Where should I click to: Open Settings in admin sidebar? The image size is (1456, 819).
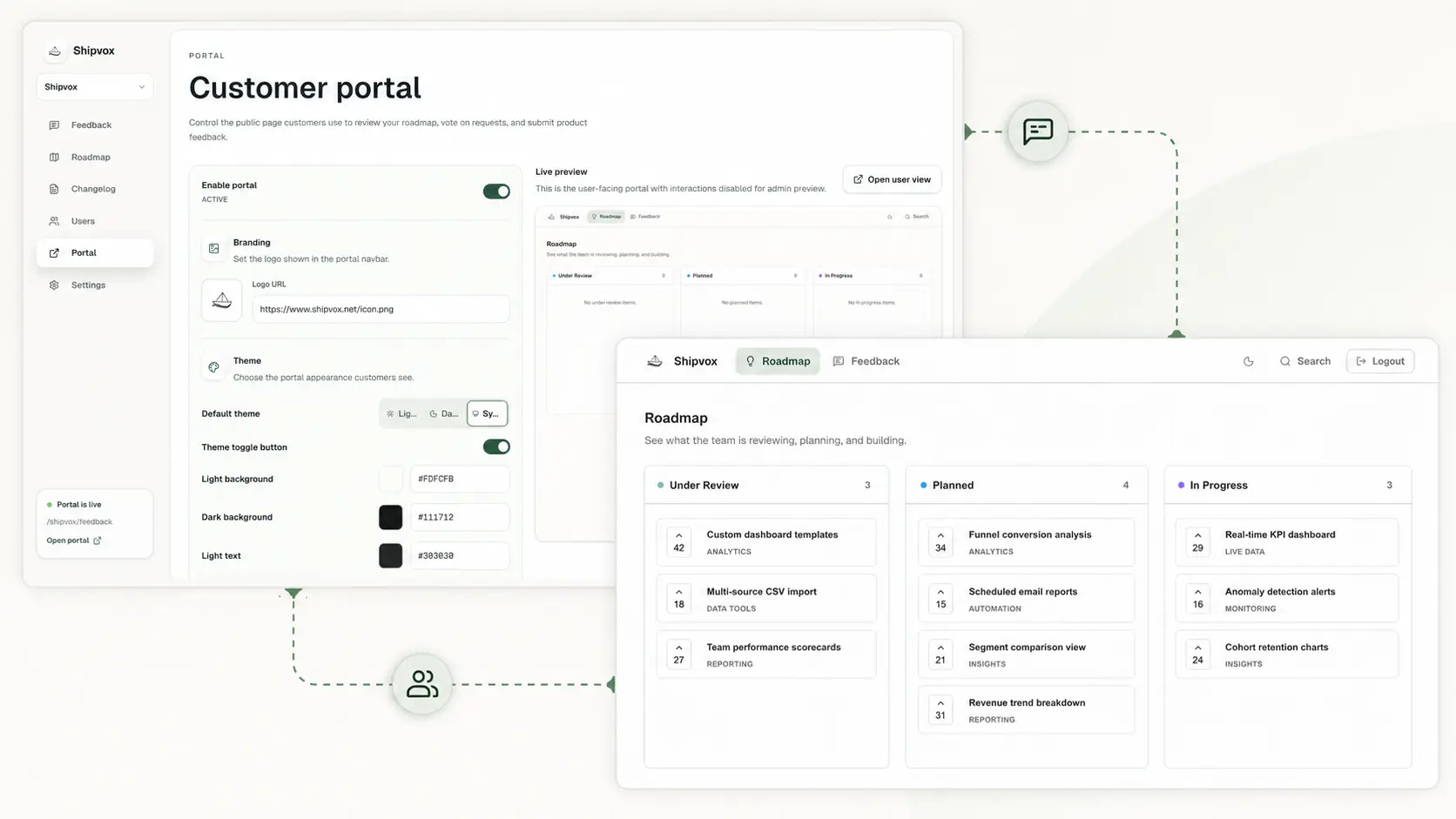coord(95,285)
